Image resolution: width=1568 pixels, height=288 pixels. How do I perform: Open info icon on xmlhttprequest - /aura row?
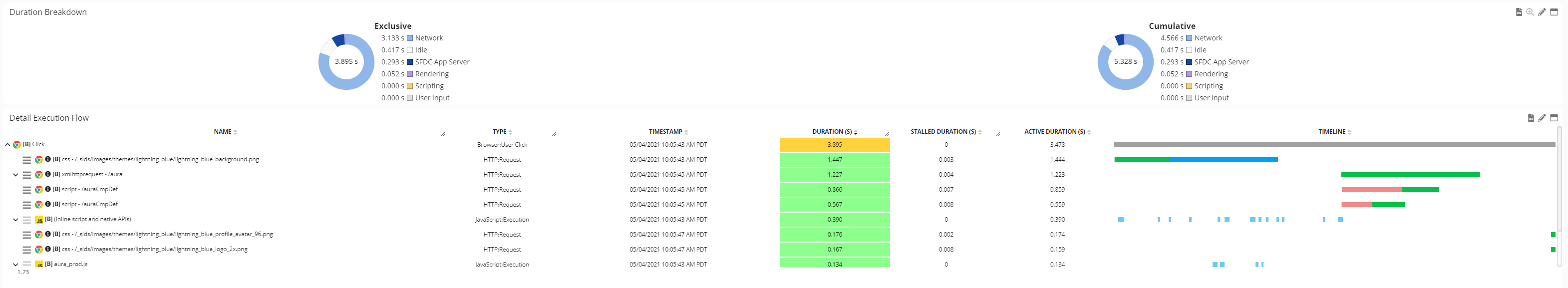[x=48, y=174]
